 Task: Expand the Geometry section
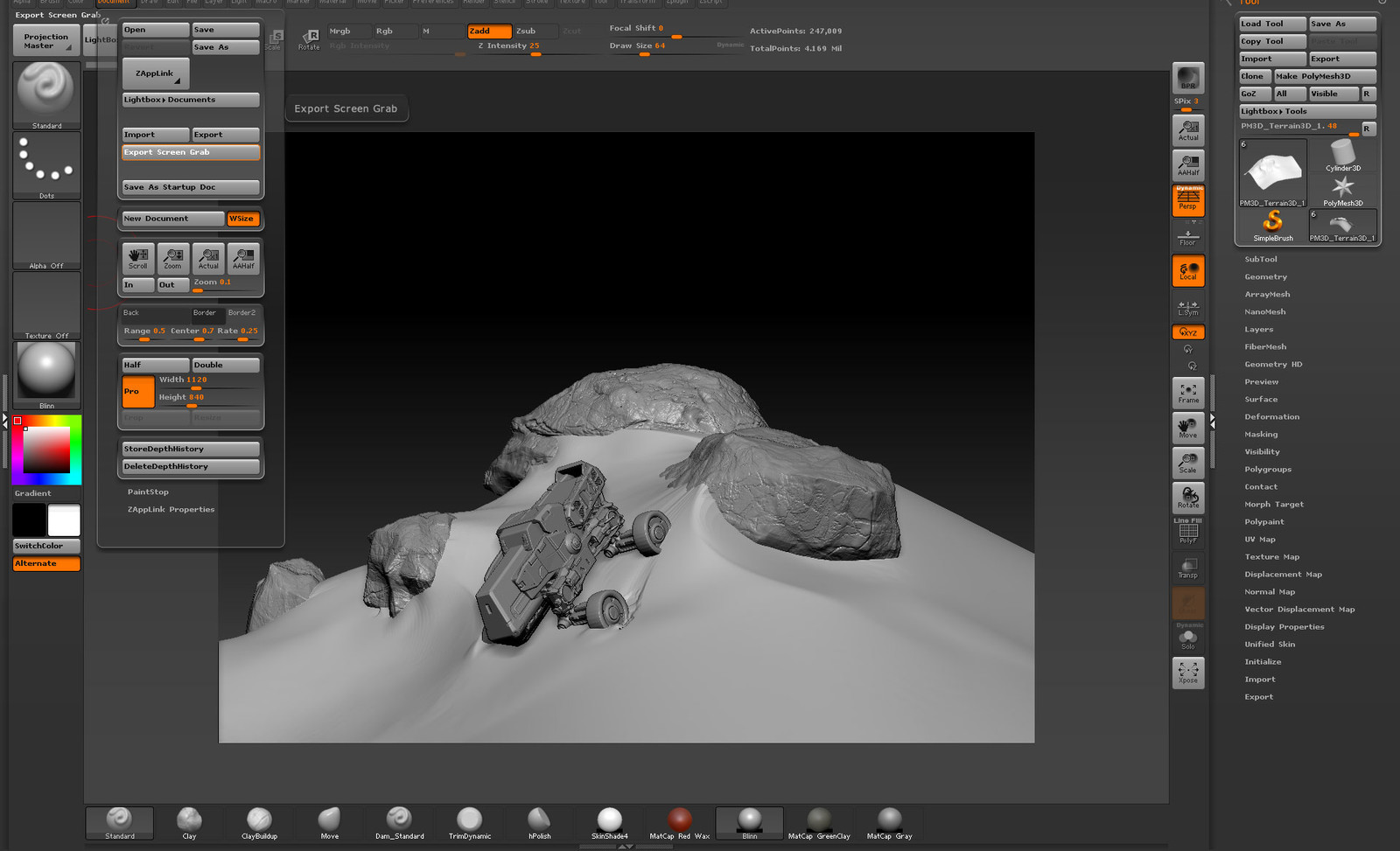coord(1266,276)
